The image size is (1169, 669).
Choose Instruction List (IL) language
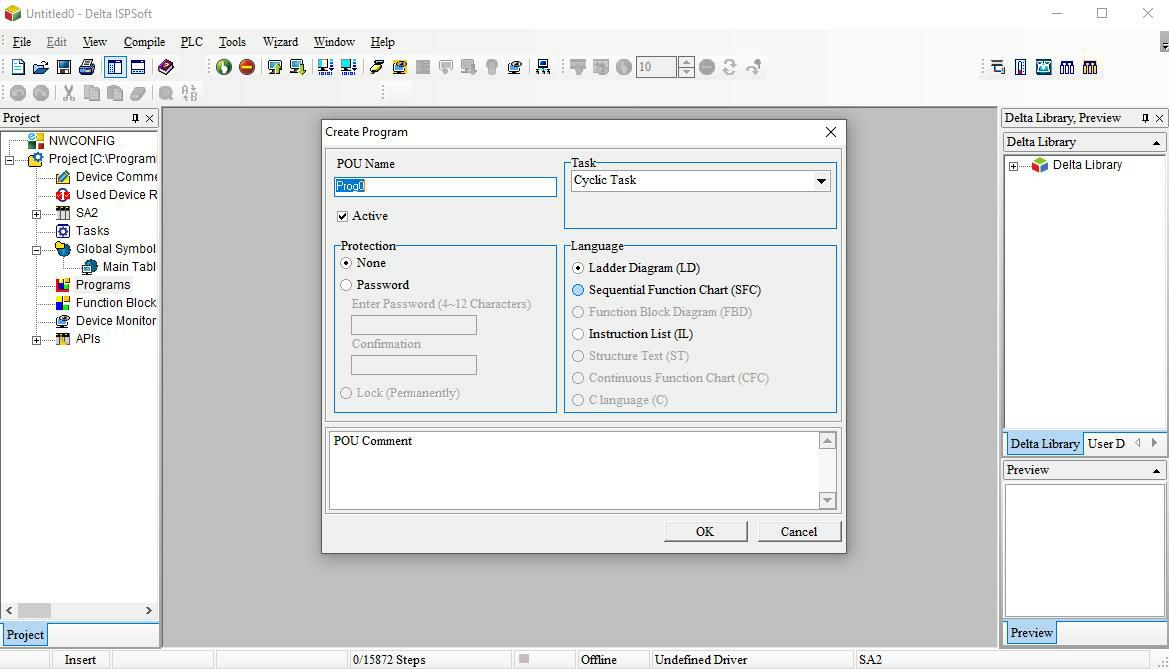pos(578,334)
